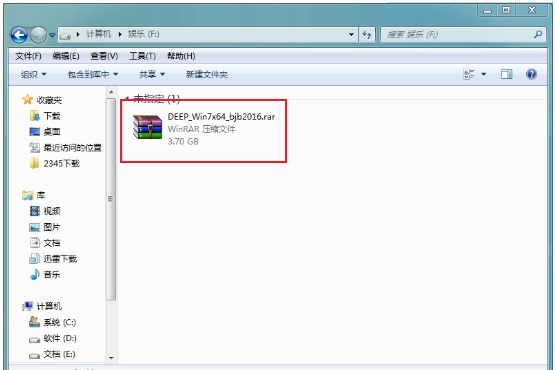Open drive 系统 (C:)
This screenshot has height=370, width=555.
(x=60, y=322)
